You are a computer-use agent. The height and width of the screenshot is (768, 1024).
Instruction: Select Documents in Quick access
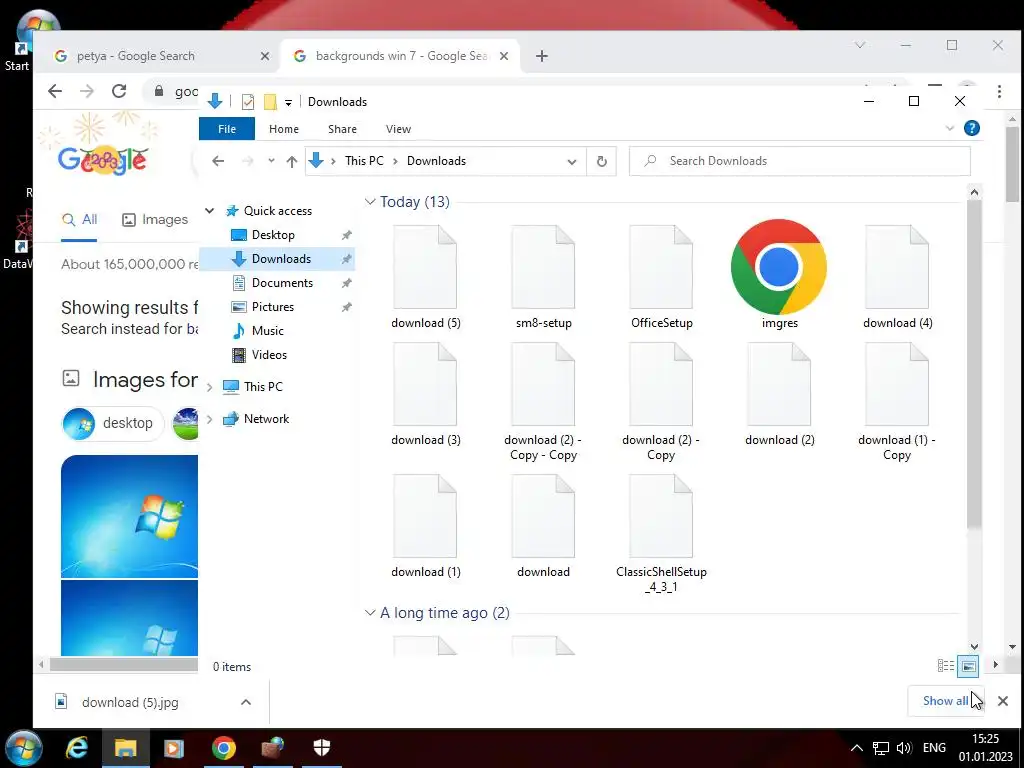click(282, 283)
